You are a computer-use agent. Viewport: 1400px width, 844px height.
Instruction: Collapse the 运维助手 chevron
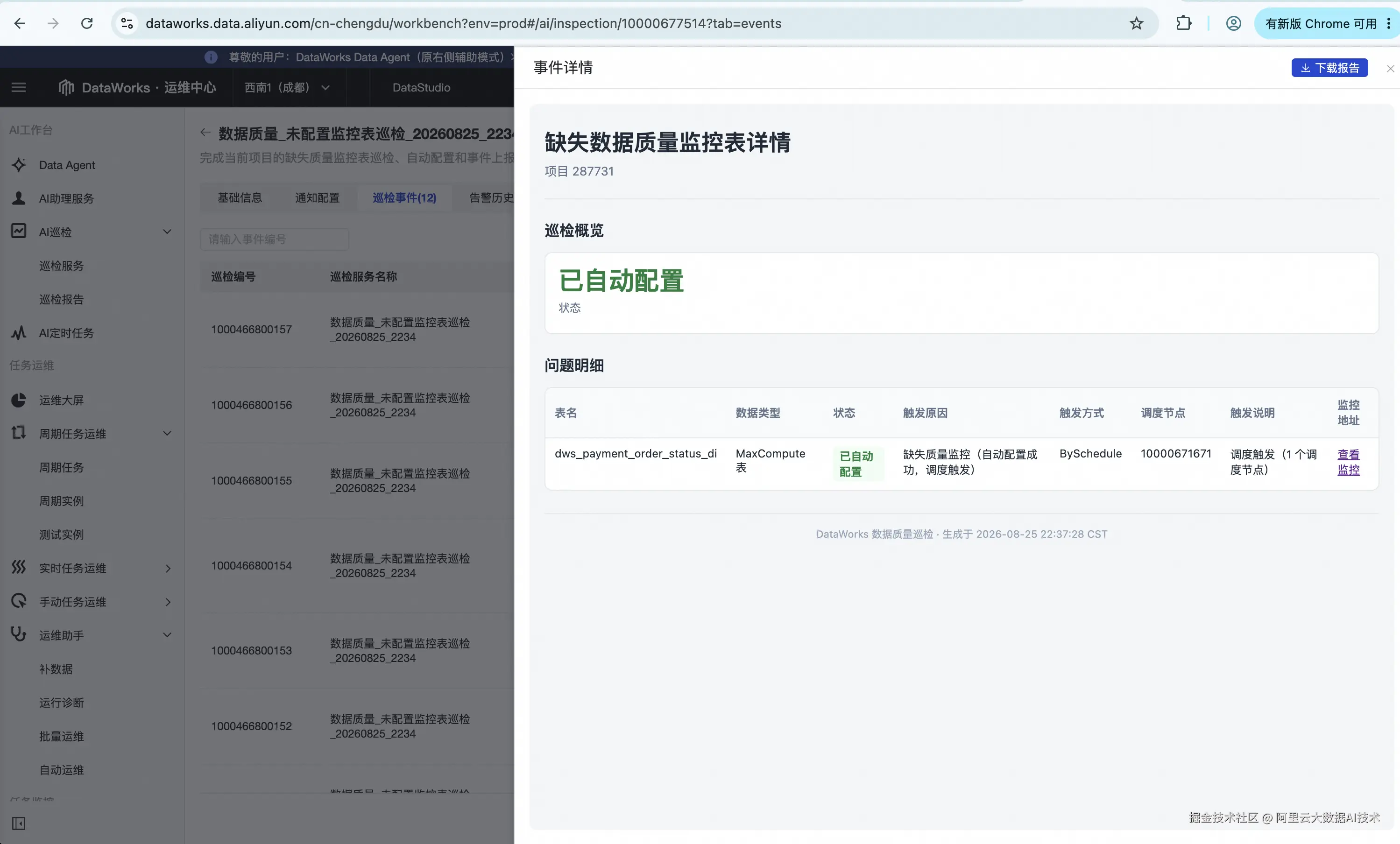click(167, 635)
